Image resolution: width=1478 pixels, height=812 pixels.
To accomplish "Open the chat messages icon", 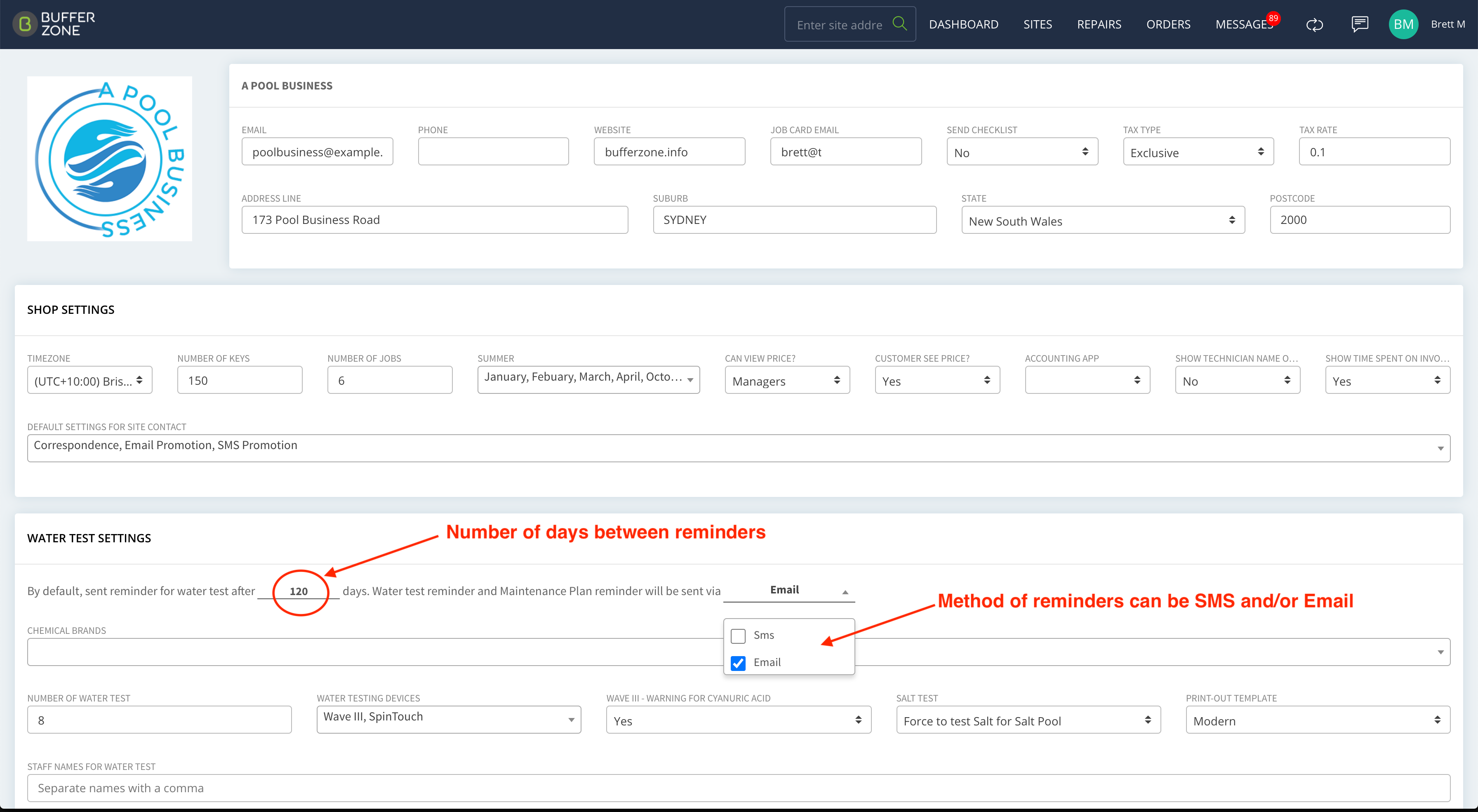I will coord(1359,24).
